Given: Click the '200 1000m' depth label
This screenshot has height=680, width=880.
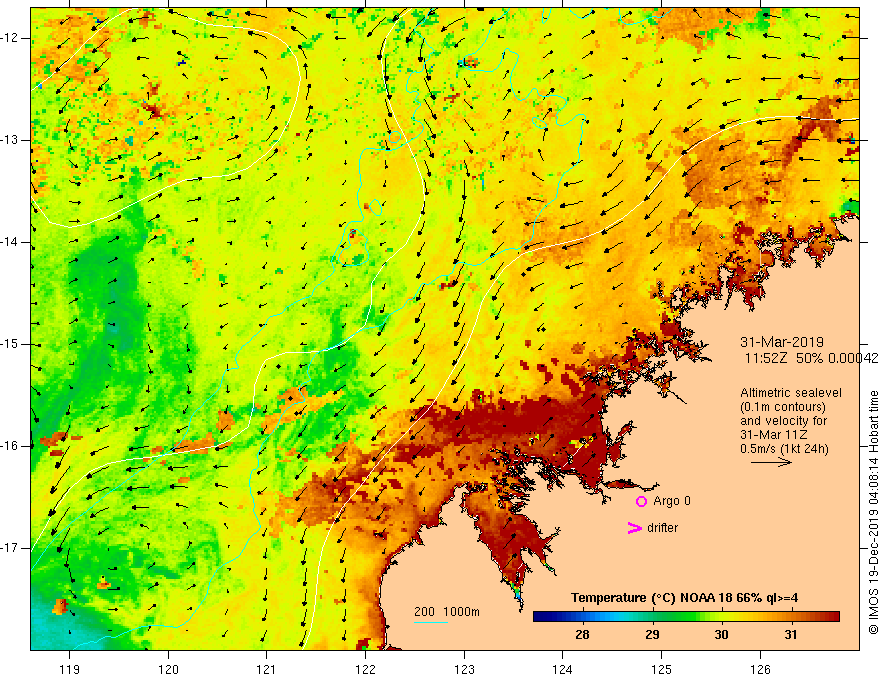Looking at the screenshot, I should pos(447,612).
